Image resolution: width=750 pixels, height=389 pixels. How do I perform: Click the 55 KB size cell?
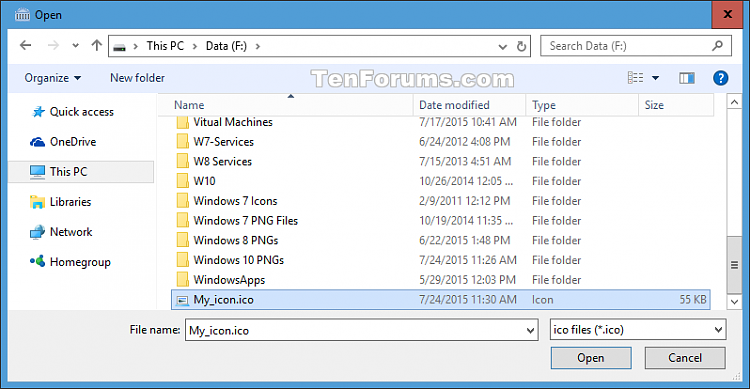pyautogui.click(x=693, y=300)
